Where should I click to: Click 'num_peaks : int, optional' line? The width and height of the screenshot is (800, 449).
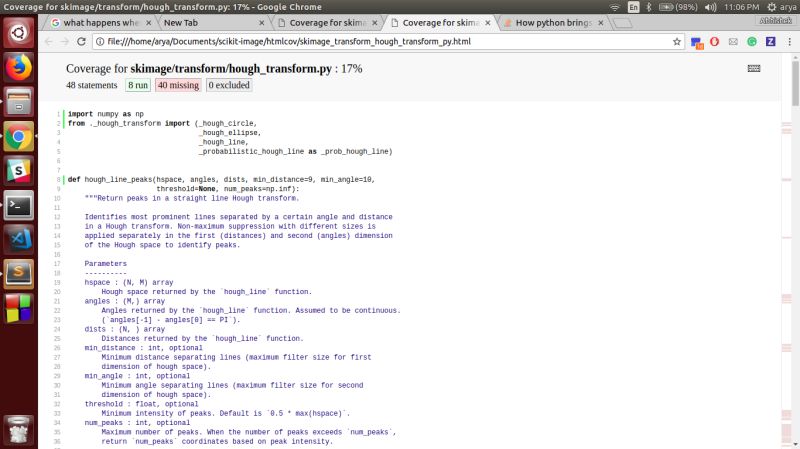pyautogui.click(x=137, y=423)
